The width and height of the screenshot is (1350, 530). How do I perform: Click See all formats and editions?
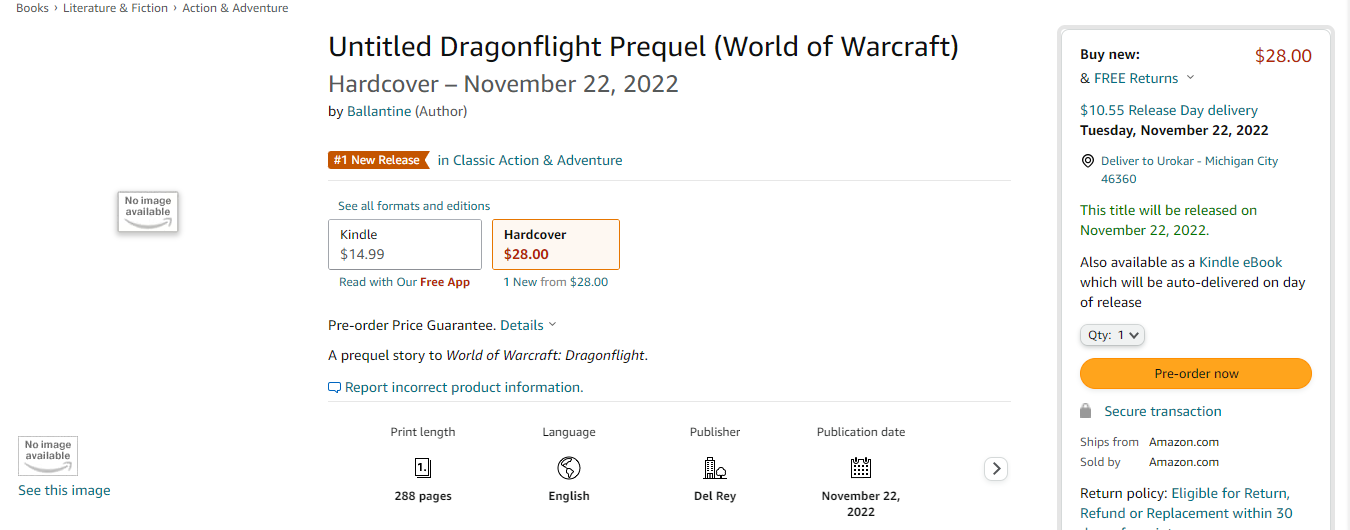[x=414, y=205]
